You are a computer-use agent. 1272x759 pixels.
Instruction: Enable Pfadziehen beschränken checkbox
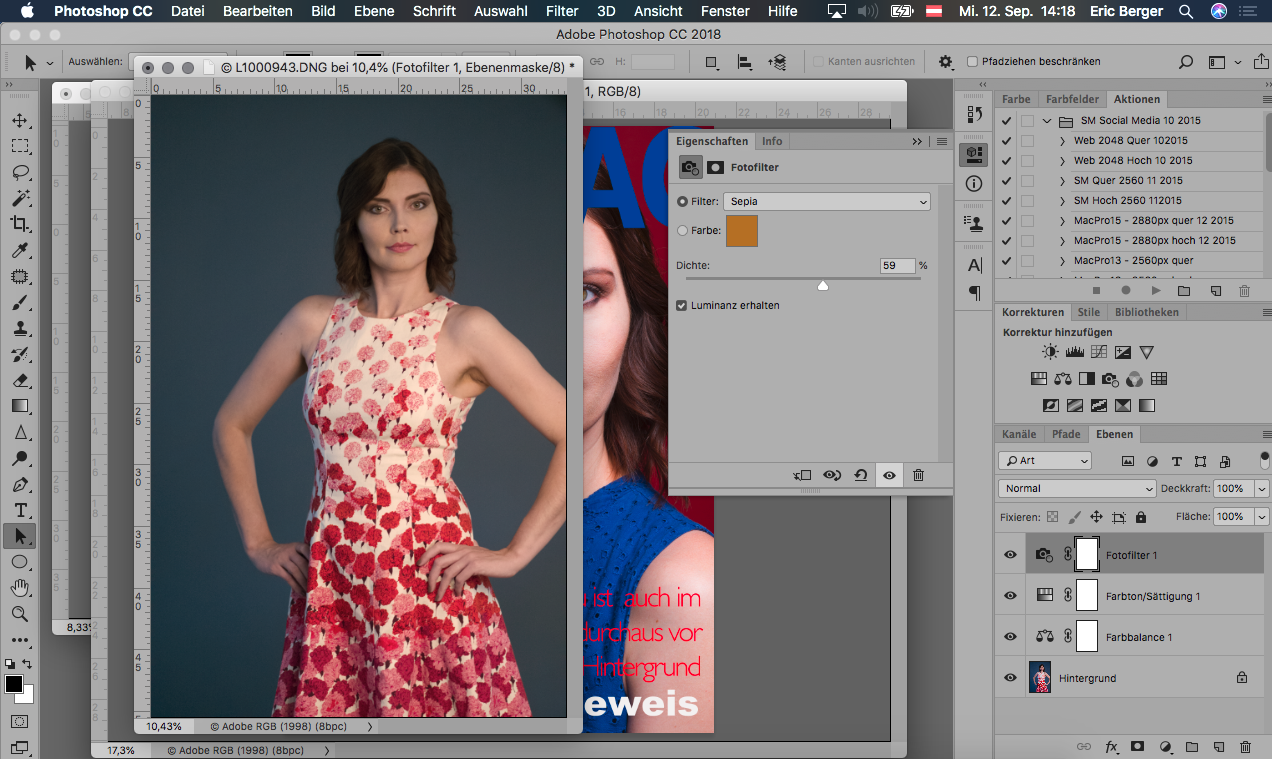(x=972, y=62)
